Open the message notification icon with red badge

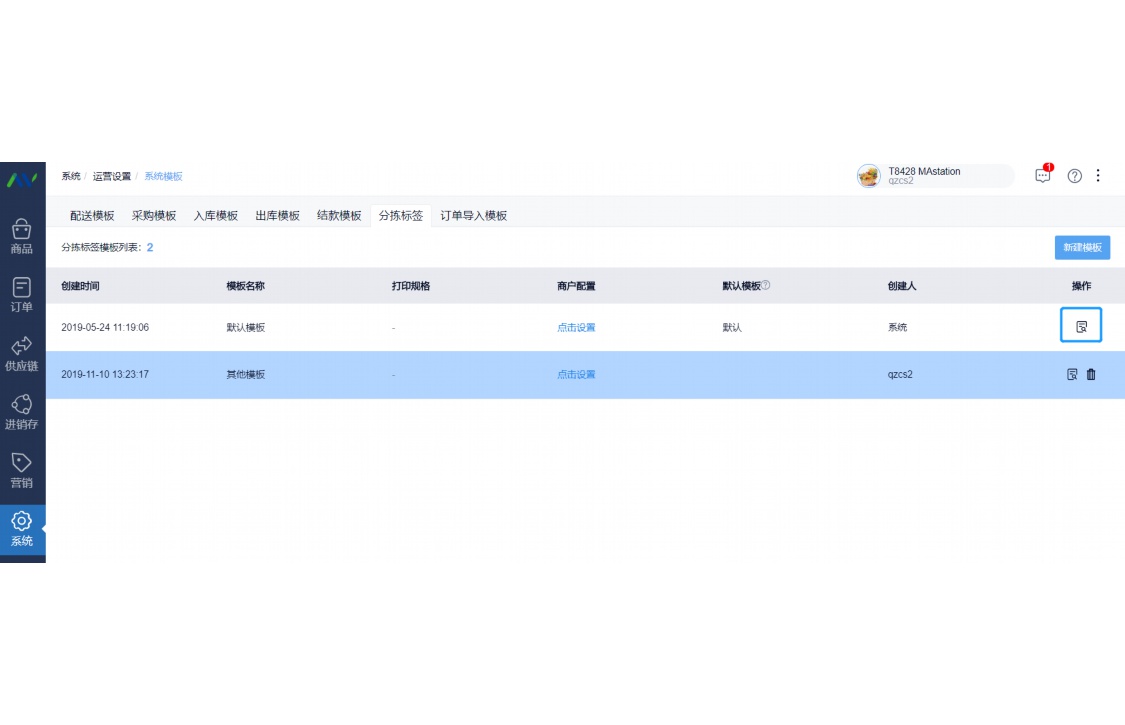[1042, 175]
